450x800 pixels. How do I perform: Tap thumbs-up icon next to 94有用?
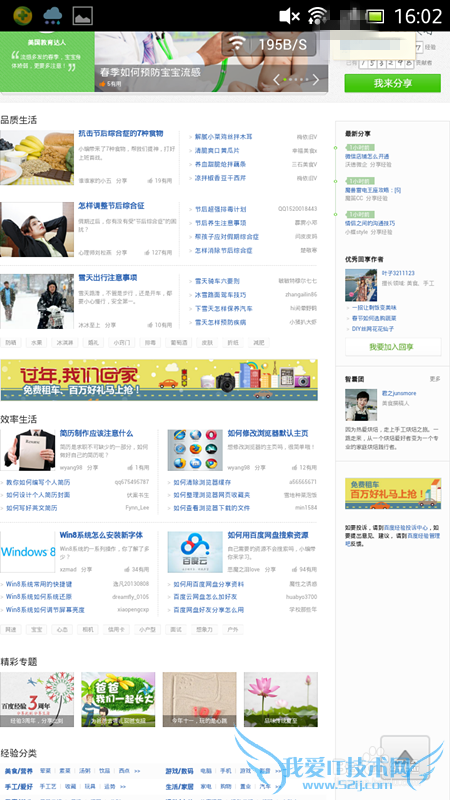295,569
